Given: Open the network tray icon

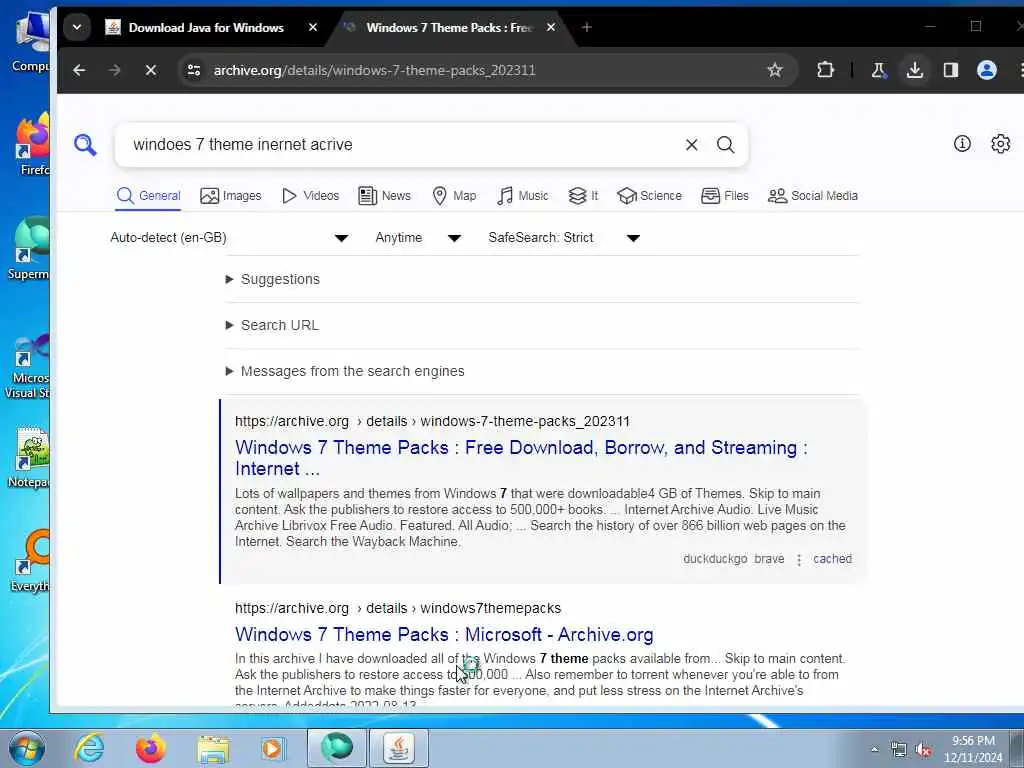Looking at the screenshot, I should 899,750.
